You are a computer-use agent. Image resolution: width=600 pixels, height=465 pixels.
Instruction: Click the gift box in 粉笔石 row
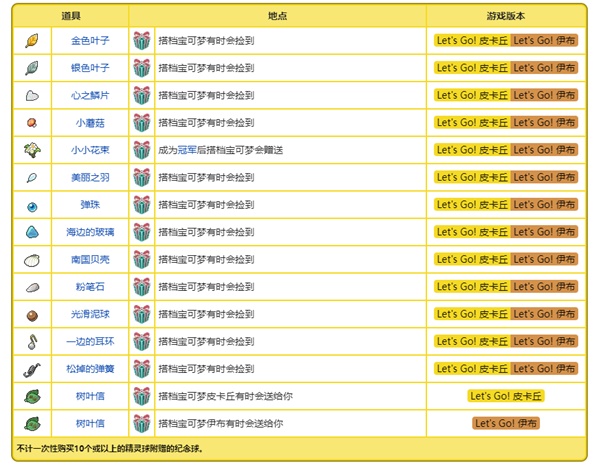tap(142, 287)
